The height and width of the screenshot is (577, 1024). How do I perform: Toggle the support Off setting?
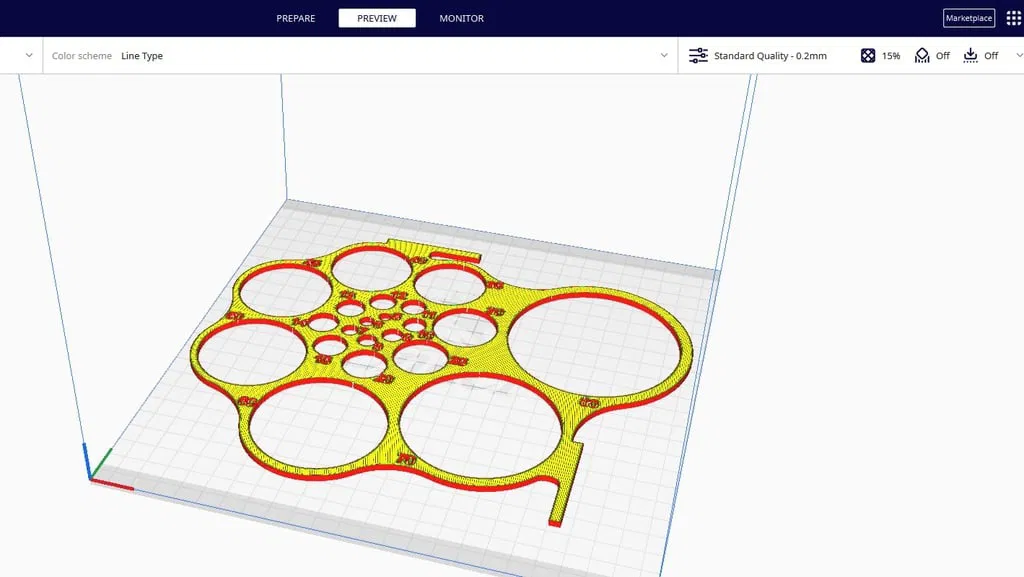(x=941, y=55)
